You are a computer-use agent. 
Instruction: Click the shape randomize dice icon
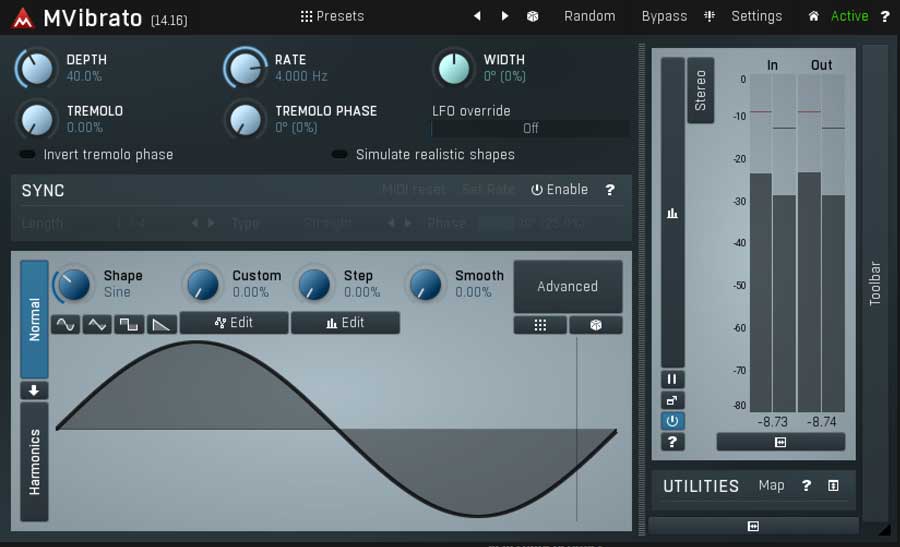pos(596,325)
